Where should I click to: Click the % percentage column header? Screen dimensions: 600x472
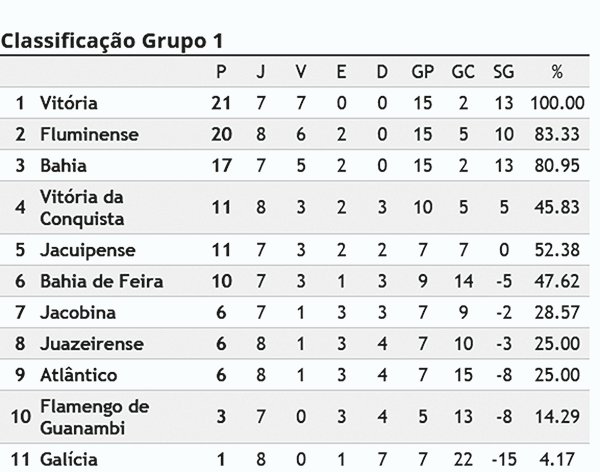point(557,72)
